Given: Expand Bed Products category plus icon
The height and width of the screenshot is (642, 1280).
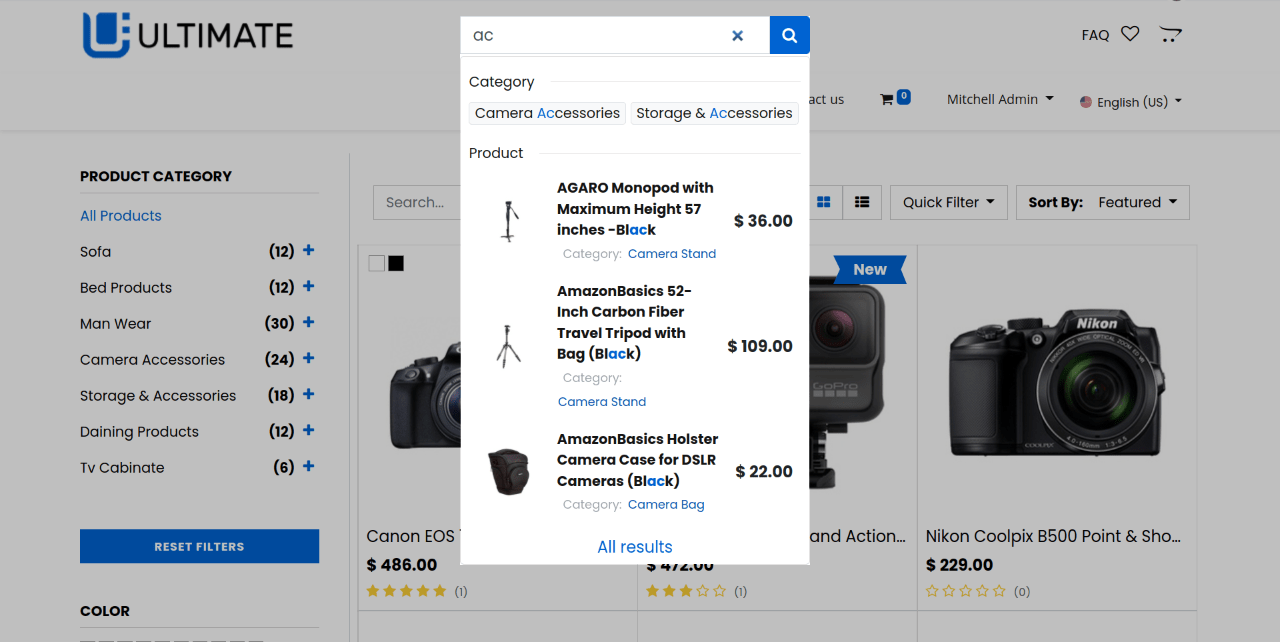Looking at the screenshot, I should click(308, 287).
